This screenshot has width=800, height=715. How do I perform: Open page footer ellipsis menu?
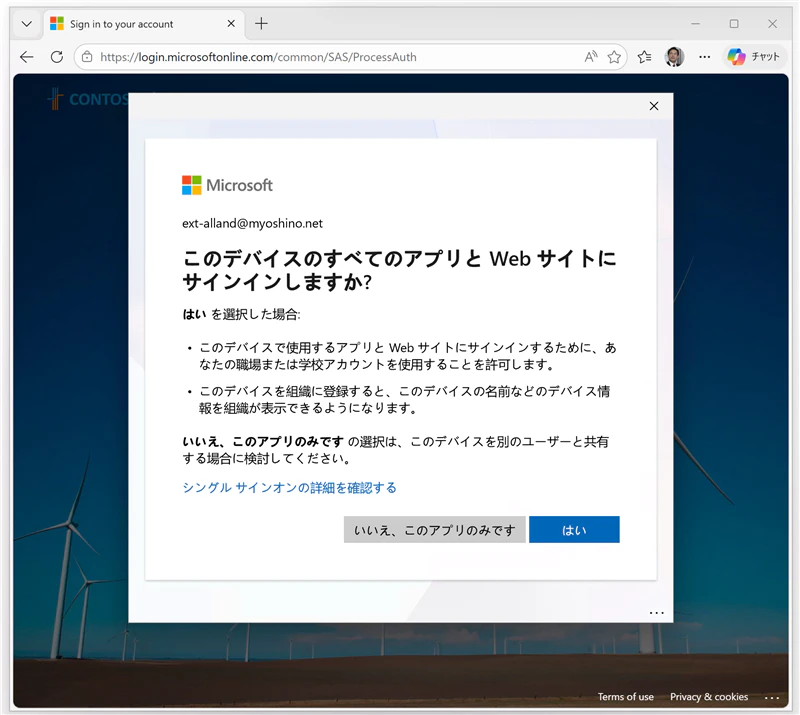(x=771, y=697)
